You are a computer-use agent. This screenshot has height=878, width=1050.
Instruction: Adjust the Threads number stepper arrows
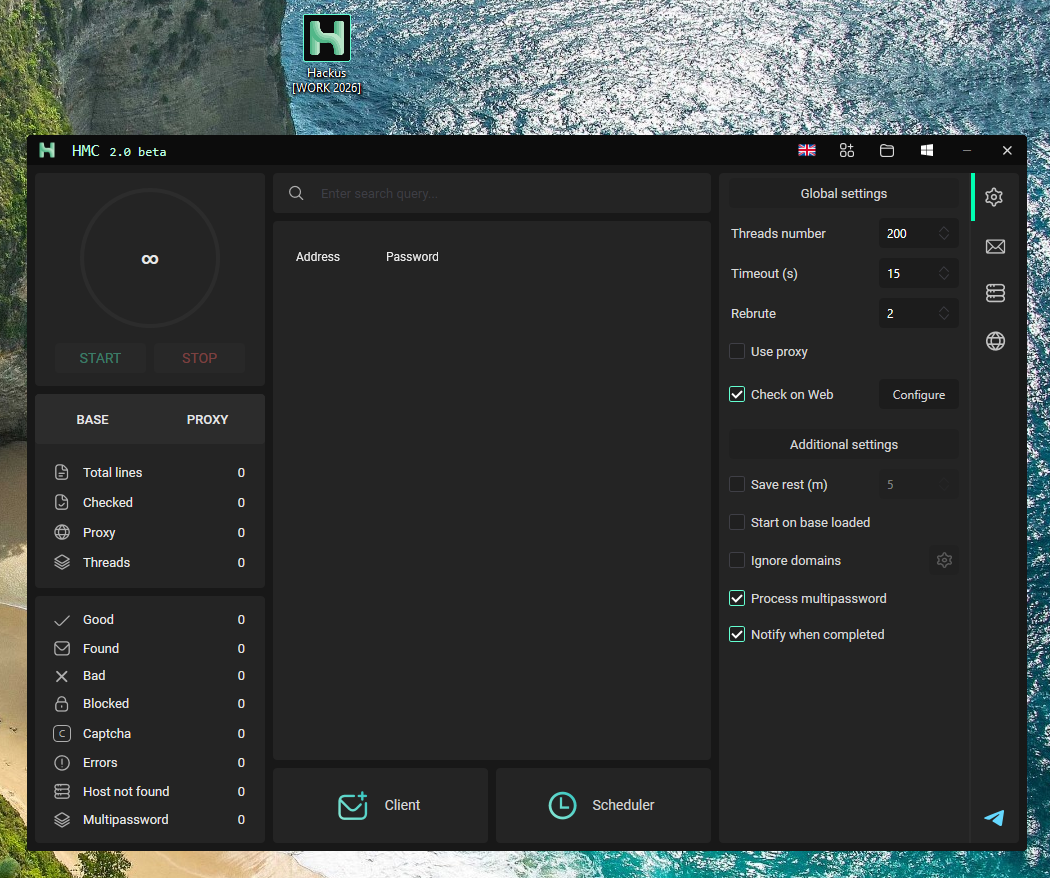point(944,233)
